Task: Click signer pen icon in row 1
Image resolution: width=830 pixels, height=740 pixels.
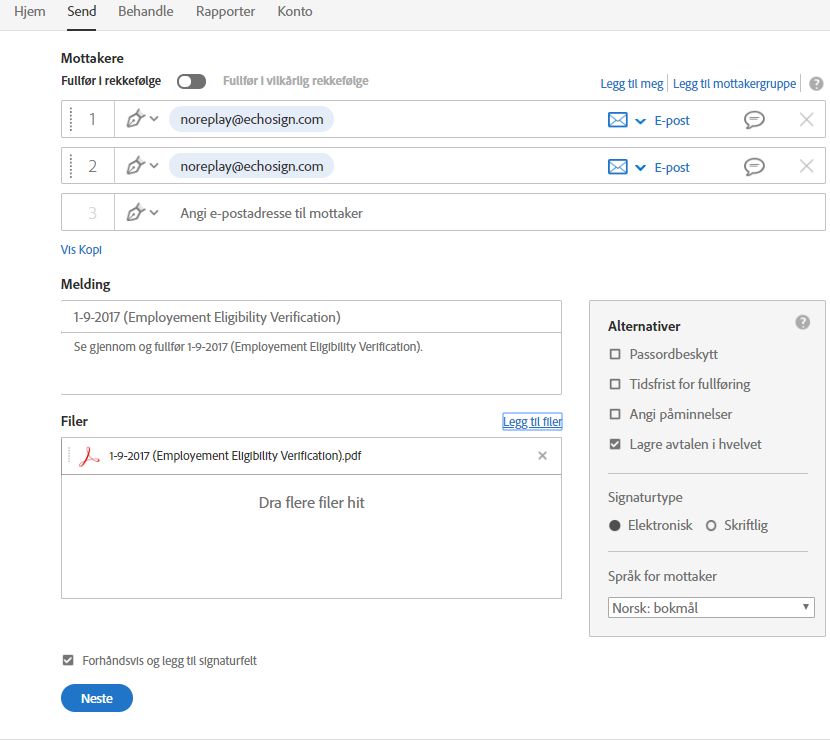Action: click(136, 119)
